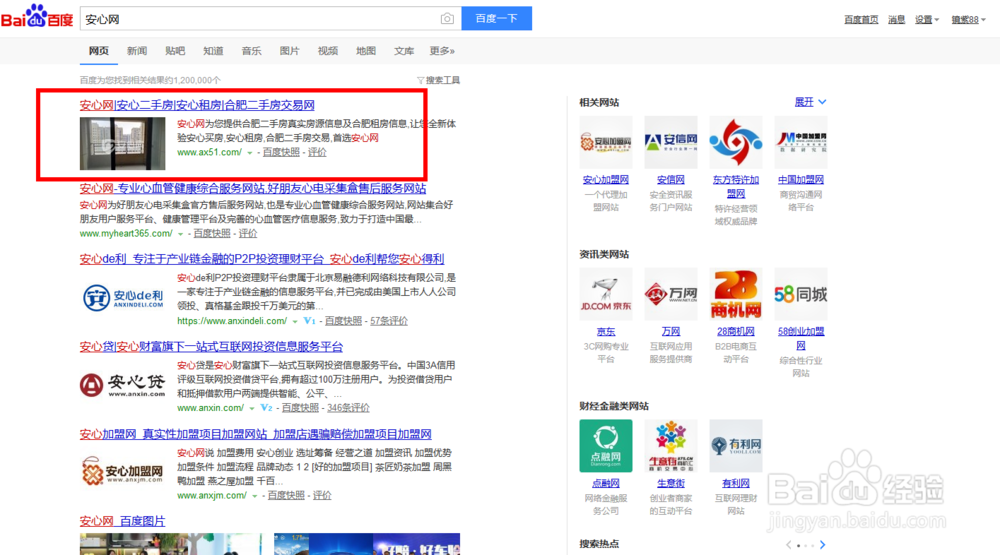Switch to the 视频 tab

click(328, 51)
